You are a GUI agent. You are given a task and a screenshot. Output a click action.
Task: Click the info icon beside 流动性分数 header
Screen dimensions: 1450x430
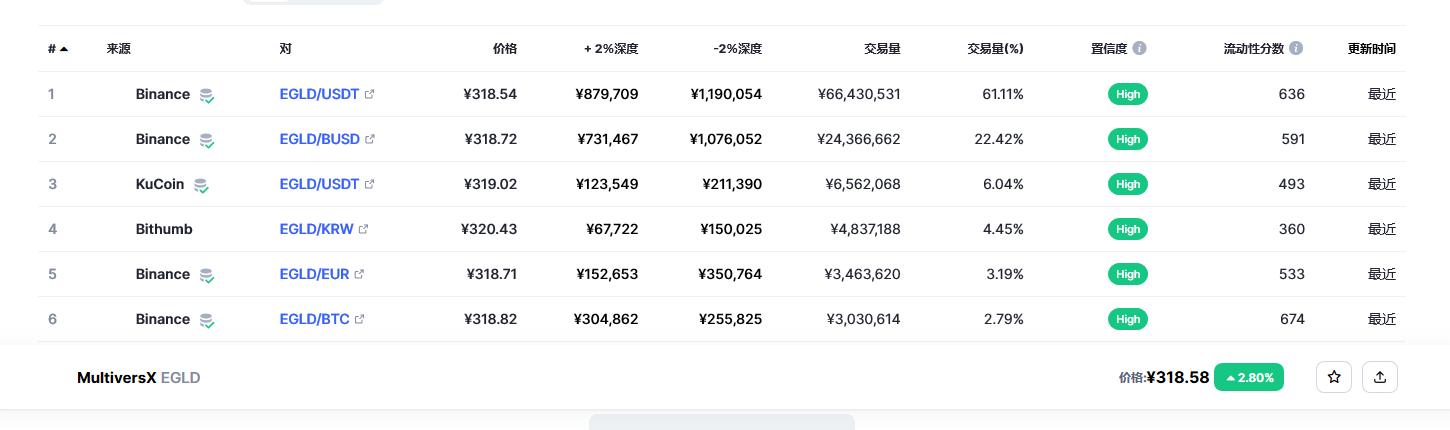(x=1296, y=48)
